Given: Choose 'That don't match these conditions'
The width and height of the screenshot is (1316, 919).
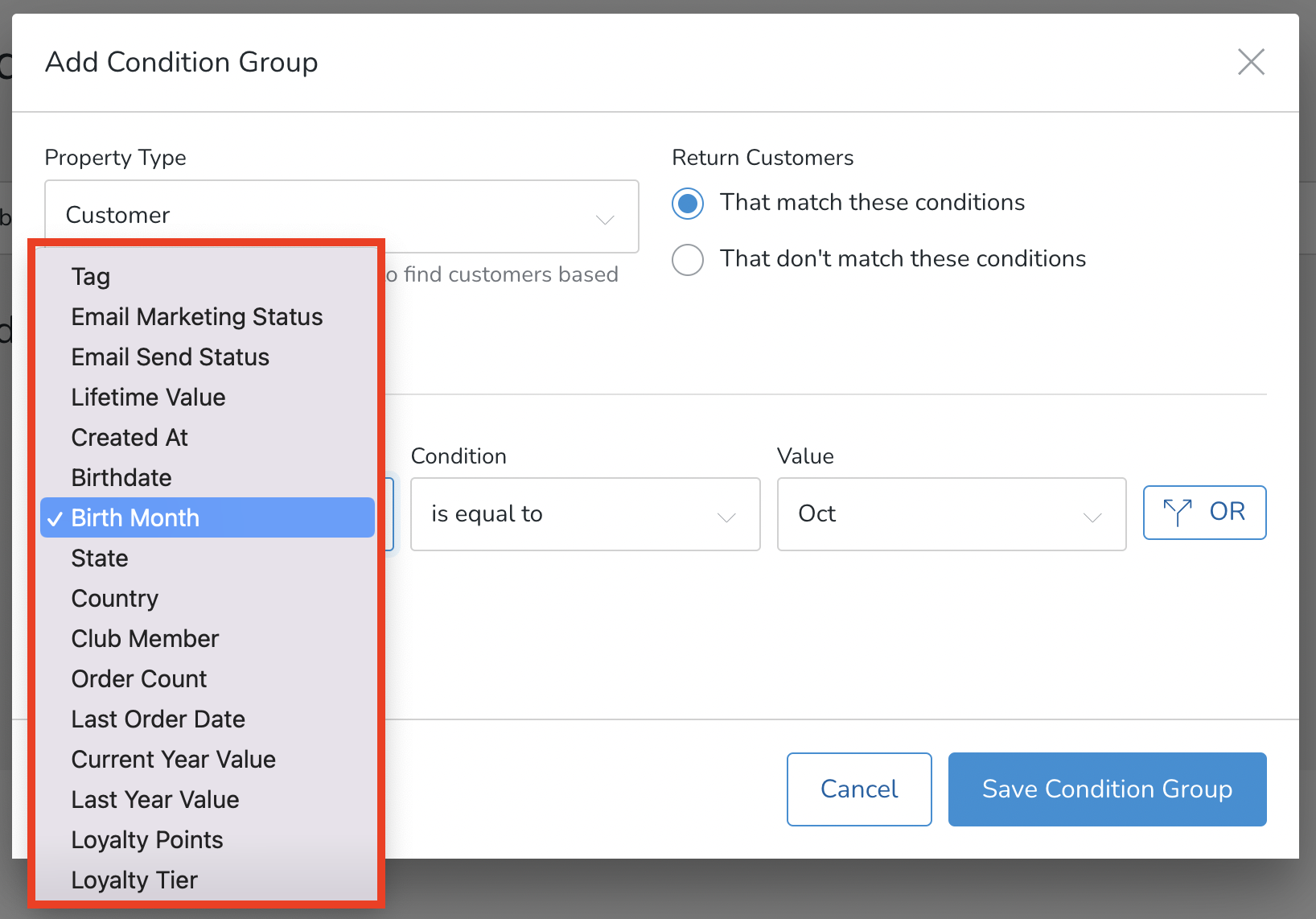Looking at the screenshot, I should 688,259.
